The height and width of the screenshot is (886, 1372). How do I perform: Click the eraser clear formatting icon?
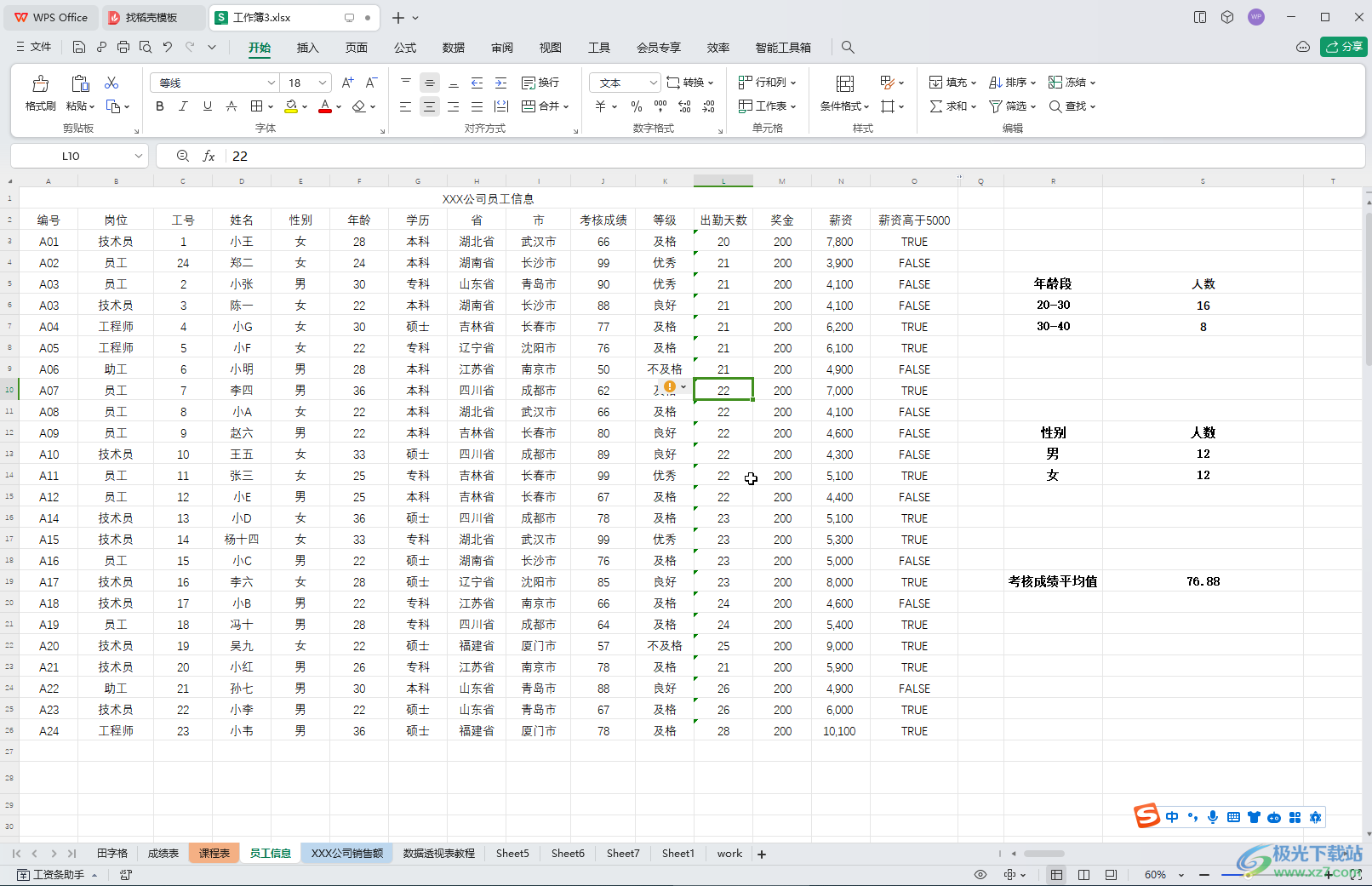click(359, 106)
